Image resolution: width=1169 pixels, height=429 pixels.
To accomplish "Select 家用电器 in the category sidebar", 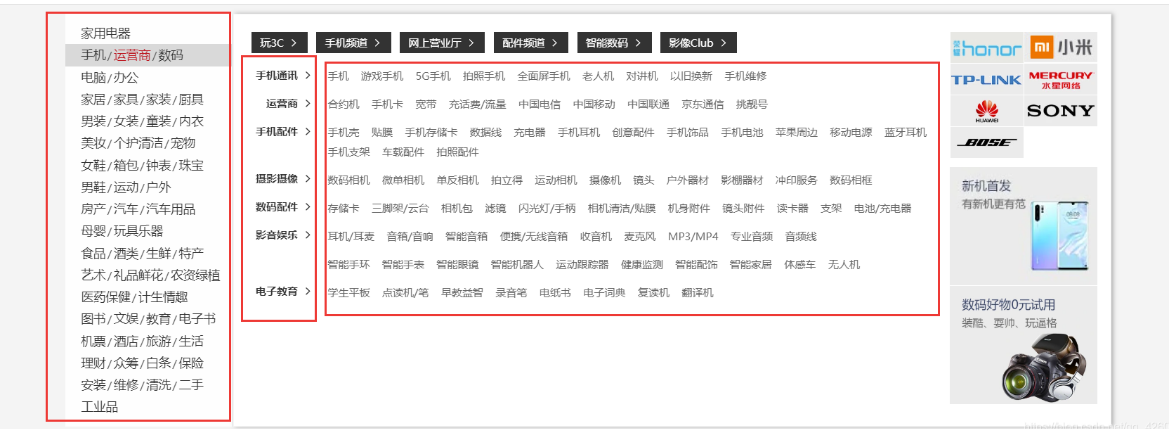I will [x=106, y=34].
